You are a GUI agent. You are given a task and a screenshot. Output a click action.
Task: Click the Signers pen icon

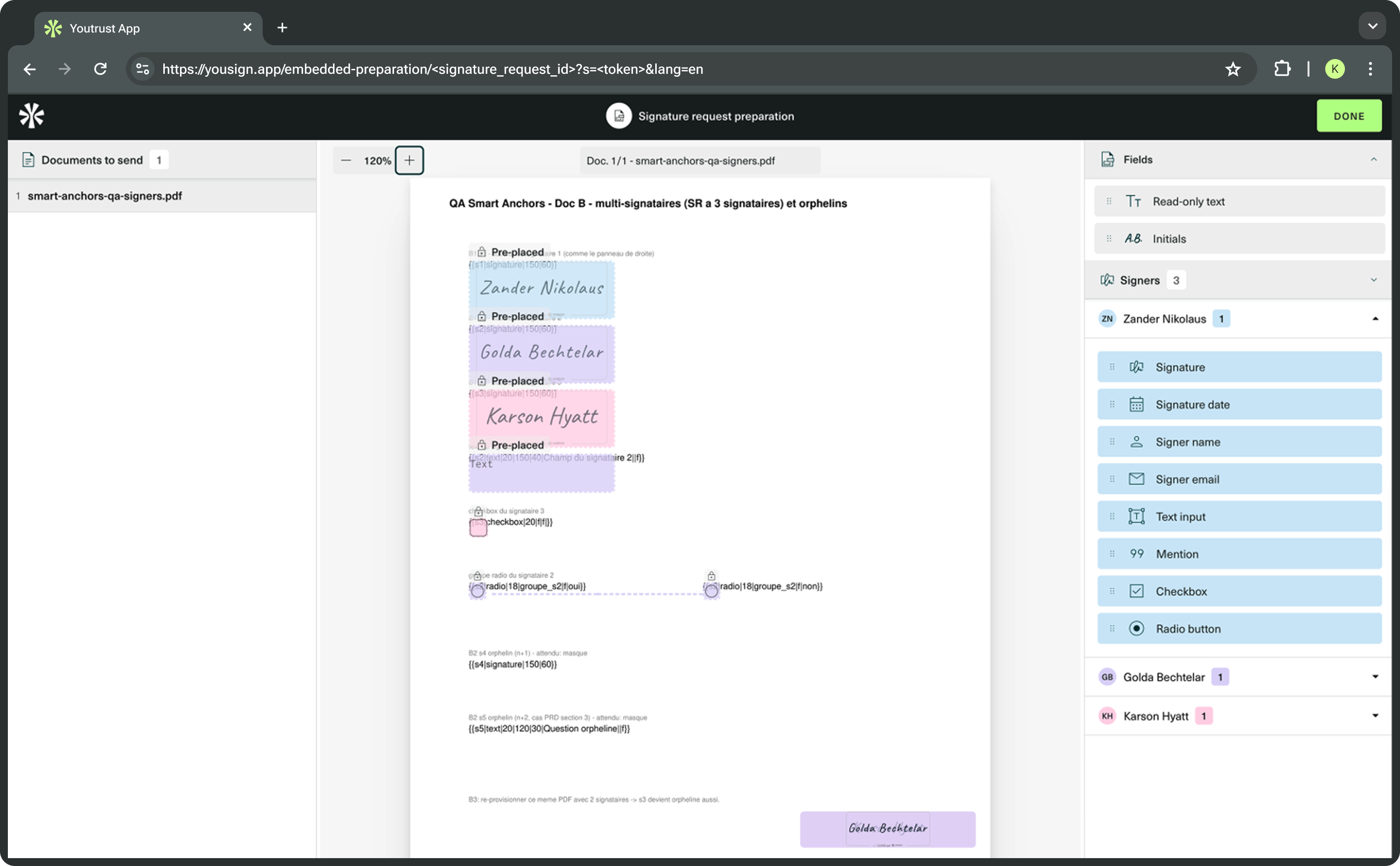1107,280
